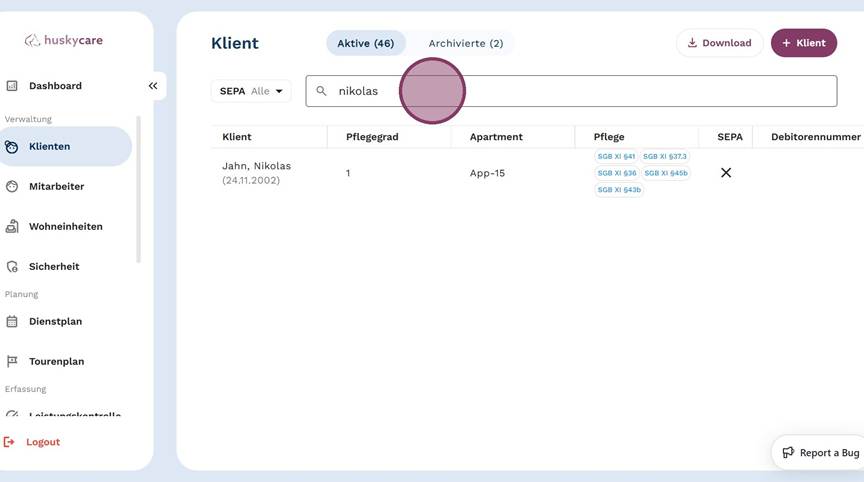Click the huskycare logo
864x482 pixels.
tap(63, 40)
